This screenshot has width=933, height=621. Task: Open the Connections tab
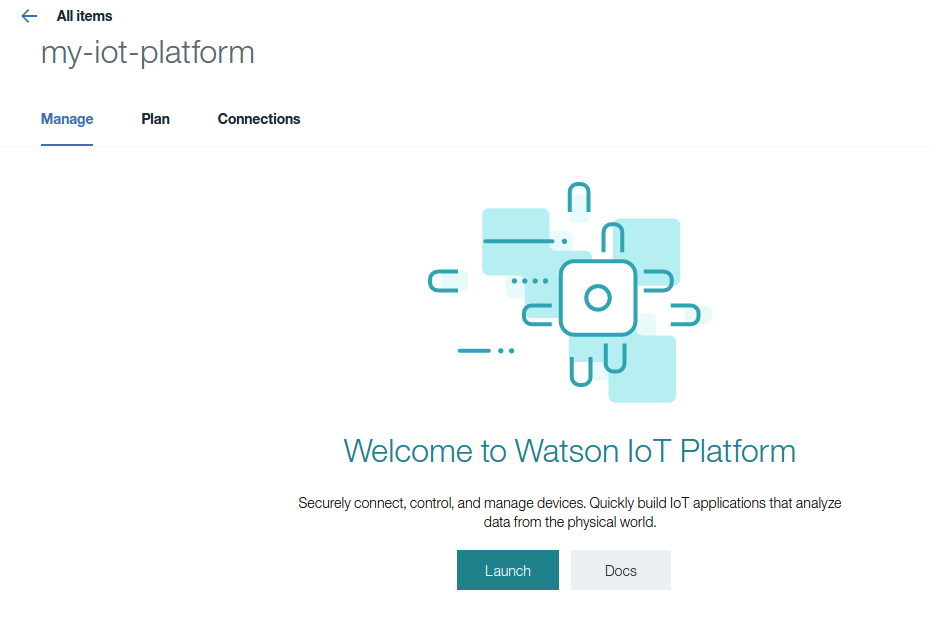(x=259, y=119)
